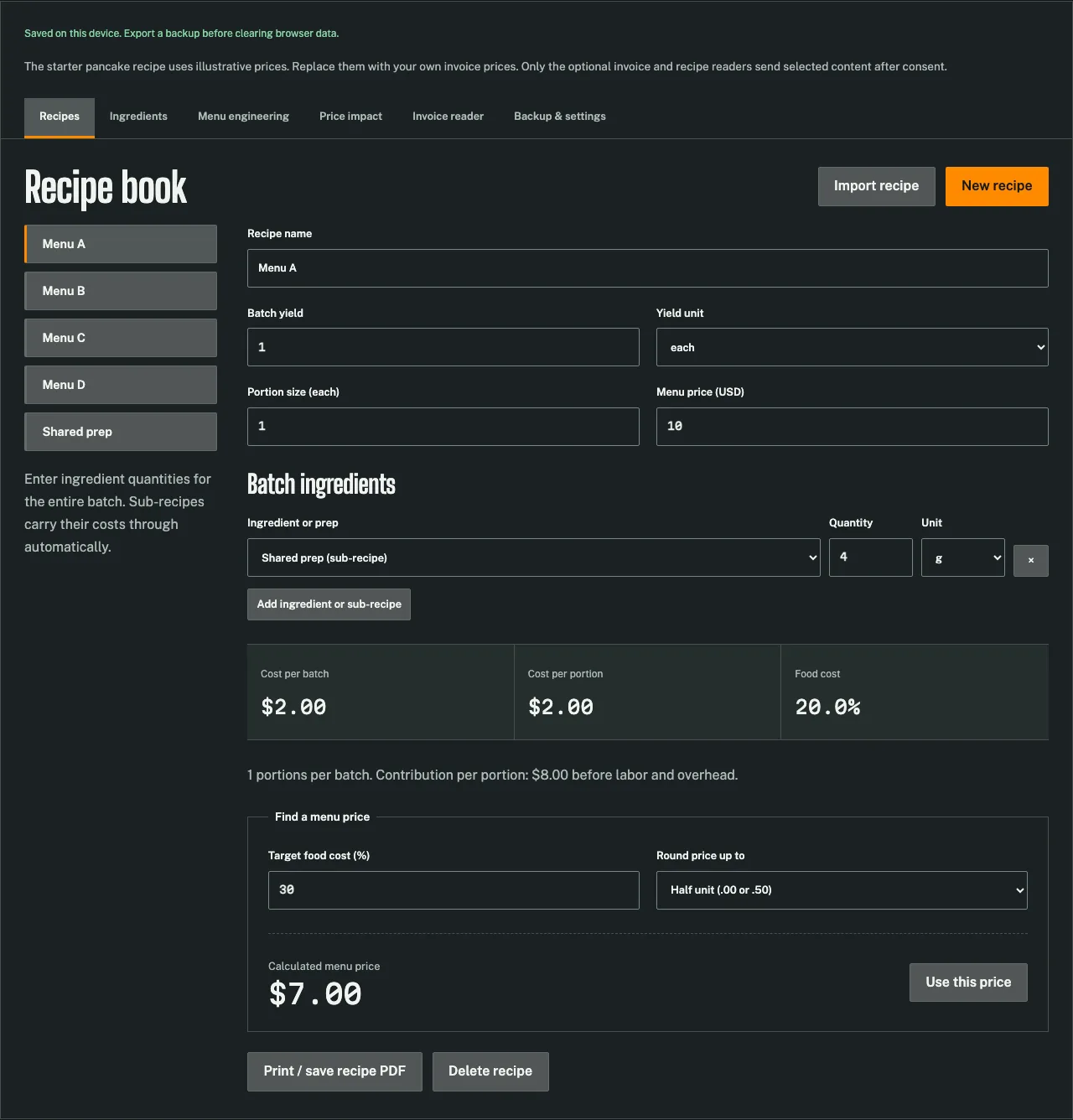This screenshot has height=1120, width=1073.
Task: Apply with Use this price button
Action: [x=968, y=983]
